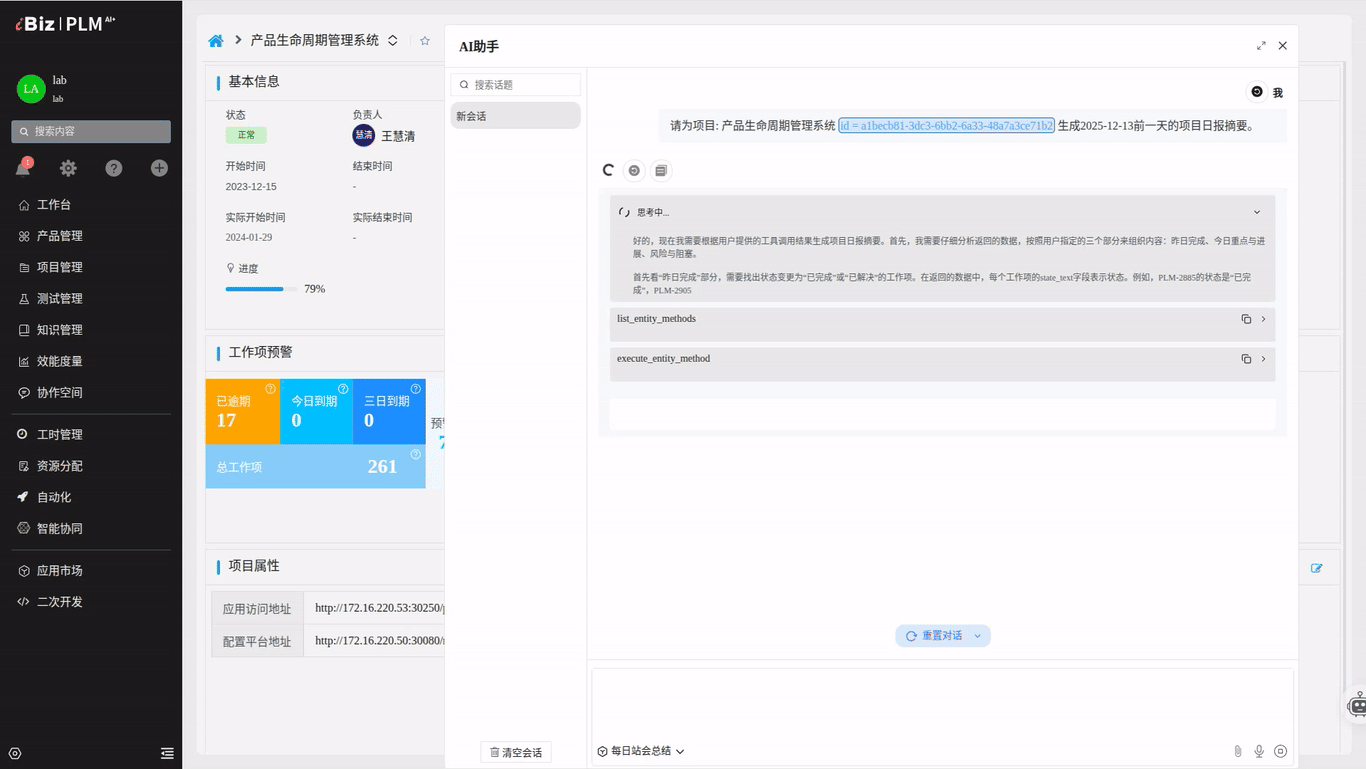Expand execute_entity_method tool call details

1262,358
